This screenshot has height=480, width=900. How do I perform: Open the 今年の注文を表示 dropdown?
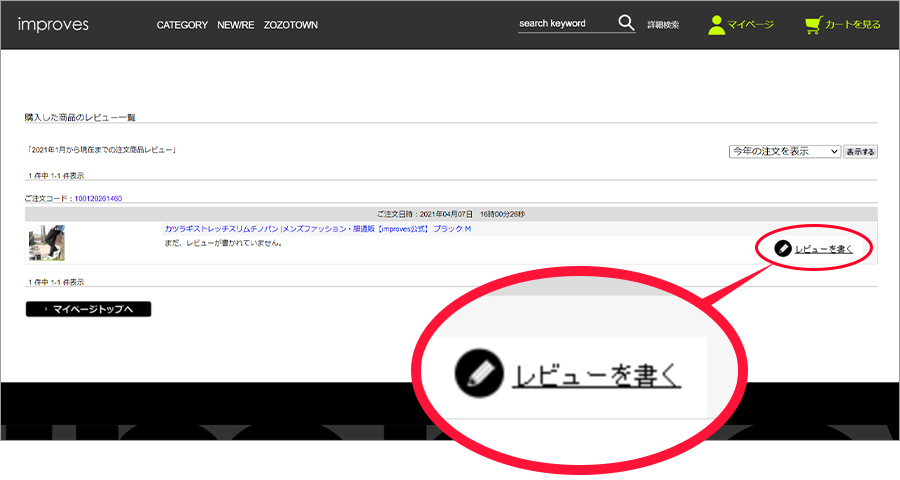coord(785,151)
